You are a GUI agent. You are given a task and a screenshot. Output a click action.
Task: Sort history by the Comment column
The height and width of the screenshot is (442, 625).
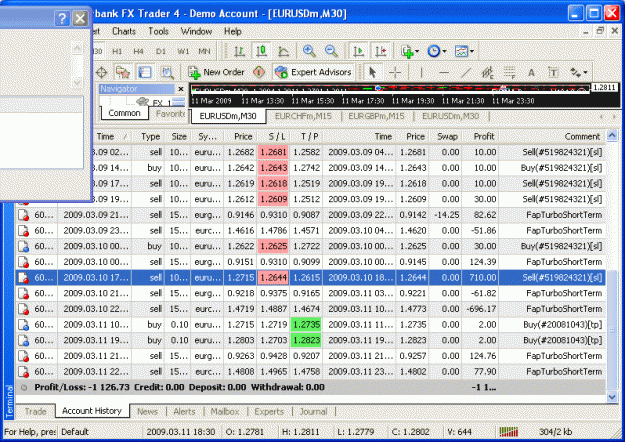pos(552,136)
